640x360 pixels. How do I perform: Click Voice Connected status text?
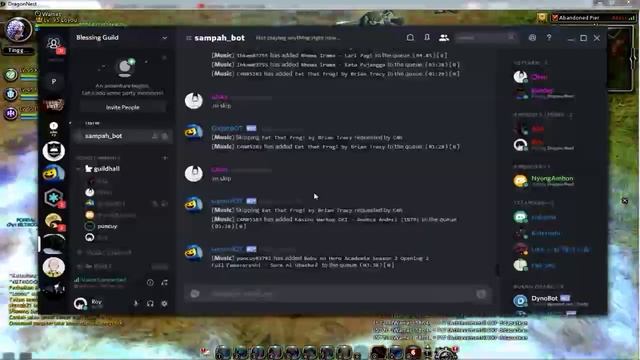[103, 280]
